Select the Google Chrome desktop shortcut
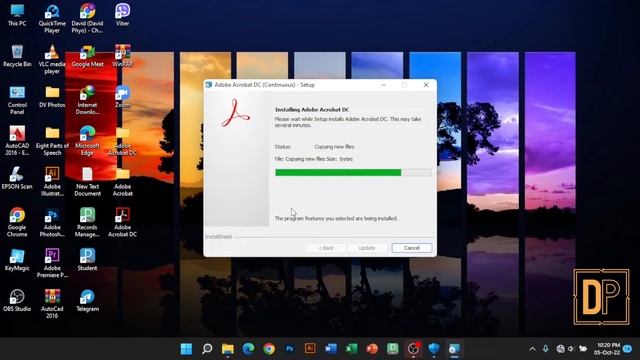The image size is (640, 360). tap(17, 223)
